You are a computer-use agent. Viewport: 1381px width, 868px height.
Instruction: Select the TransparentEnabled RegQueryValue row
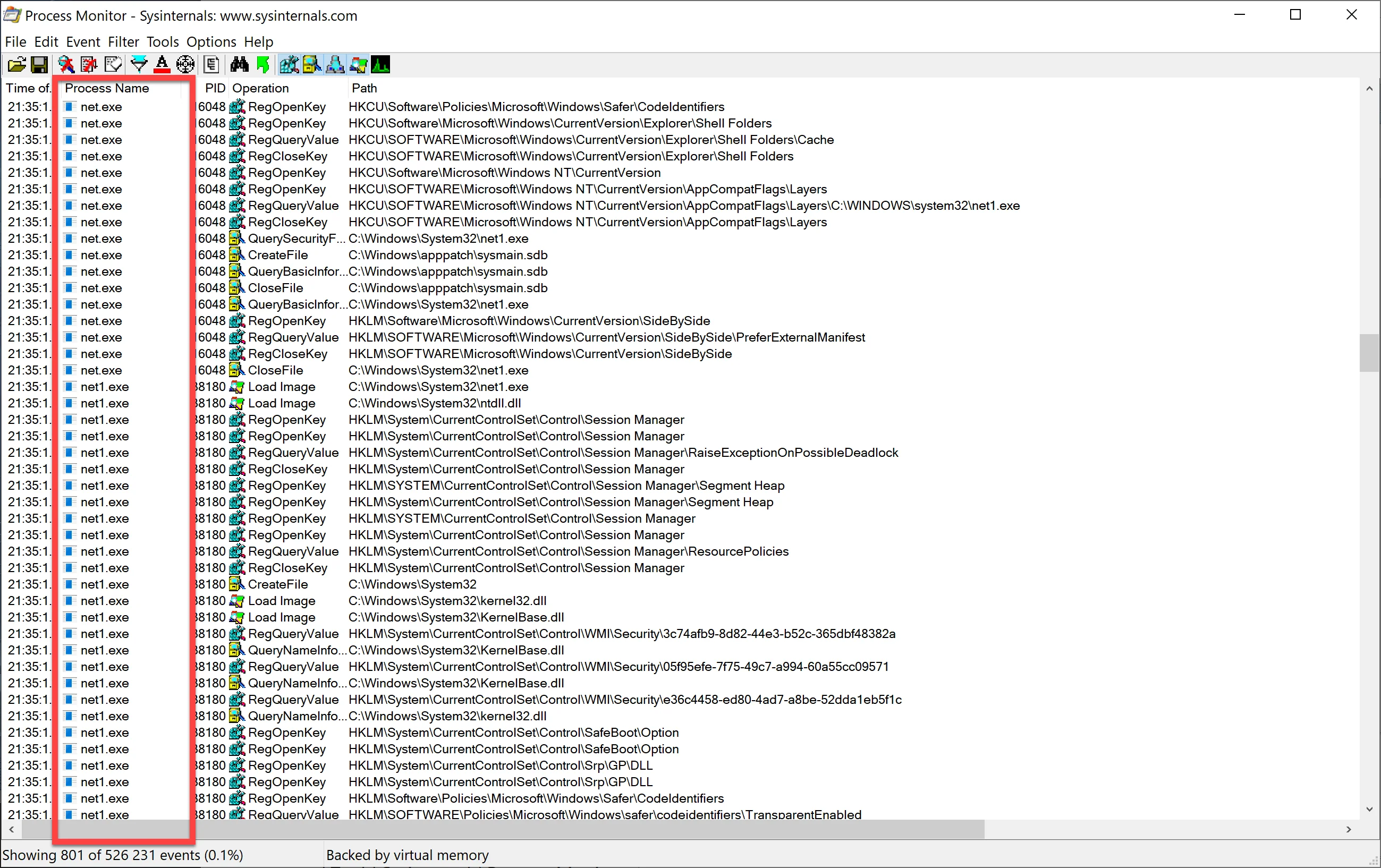click(681, 814)
